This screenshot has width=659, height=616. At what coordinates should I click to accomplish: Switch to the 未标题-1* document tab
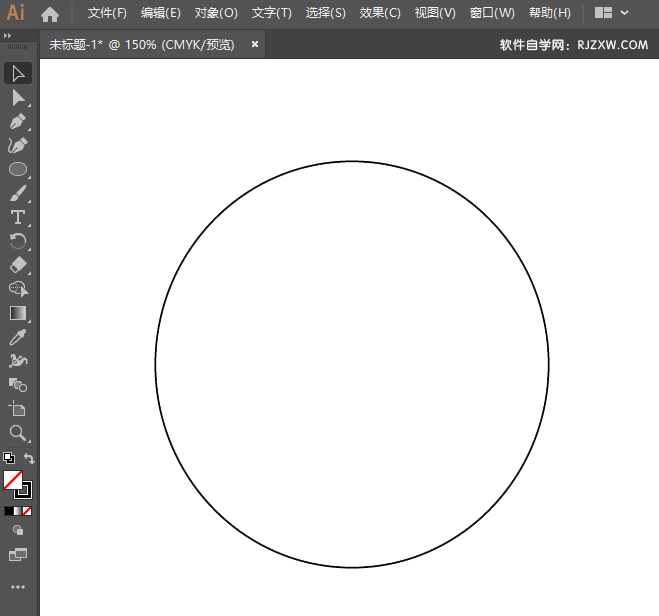[x=142, y=45]
